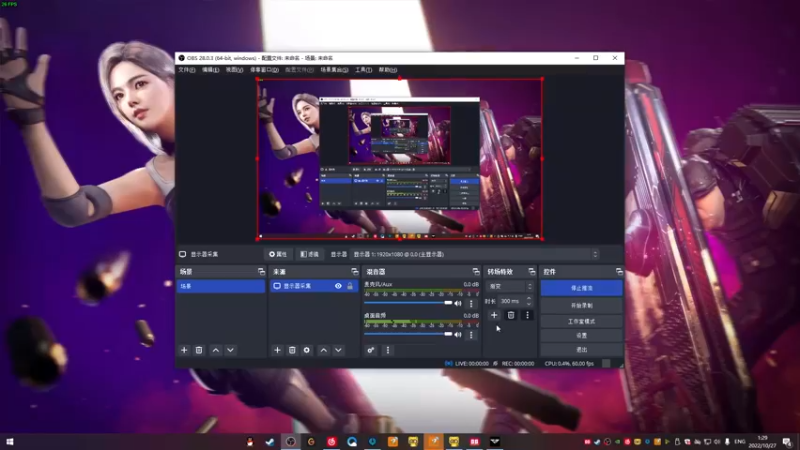
Task: Mute the Mic/Aux audio channel
Action: click(458, 304)
